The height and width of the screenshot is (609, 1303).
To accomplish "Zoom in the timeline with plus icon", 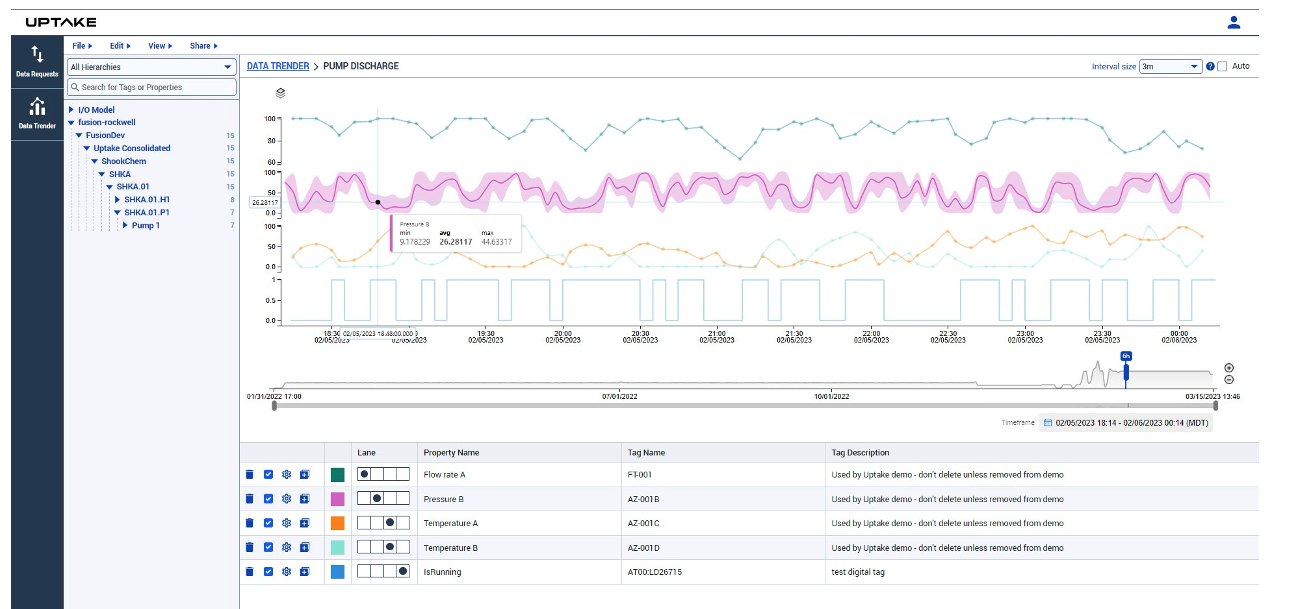I will coord(1229,367).
